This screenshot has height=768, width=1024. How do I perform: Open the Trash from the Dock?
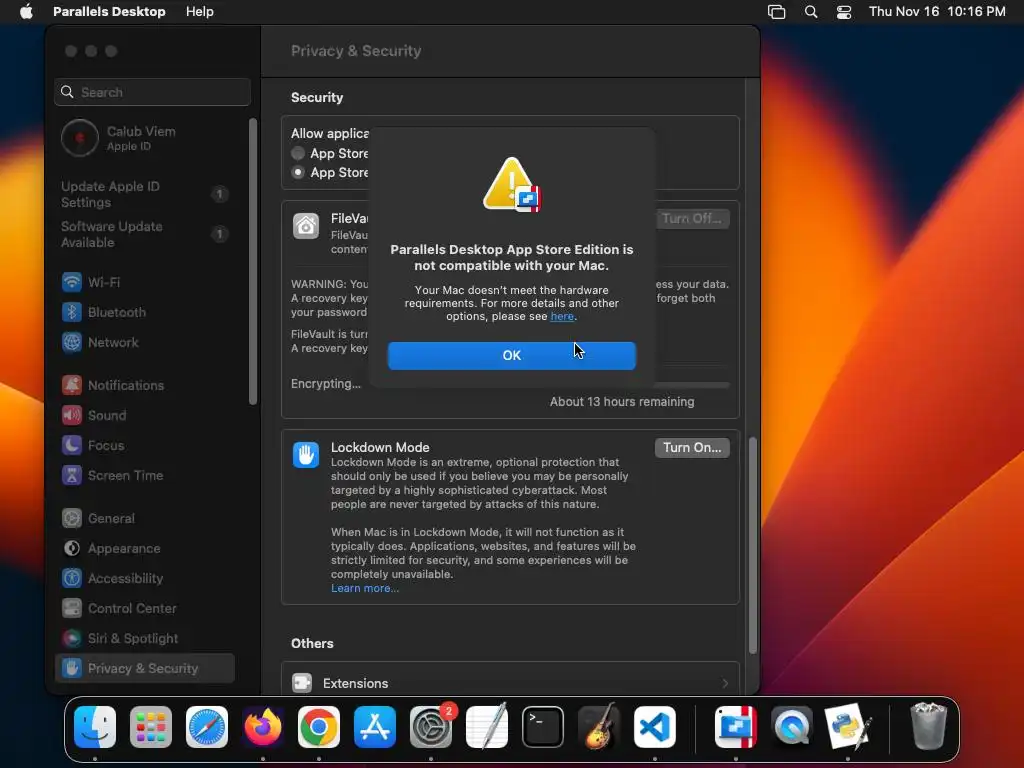(928, 727)
